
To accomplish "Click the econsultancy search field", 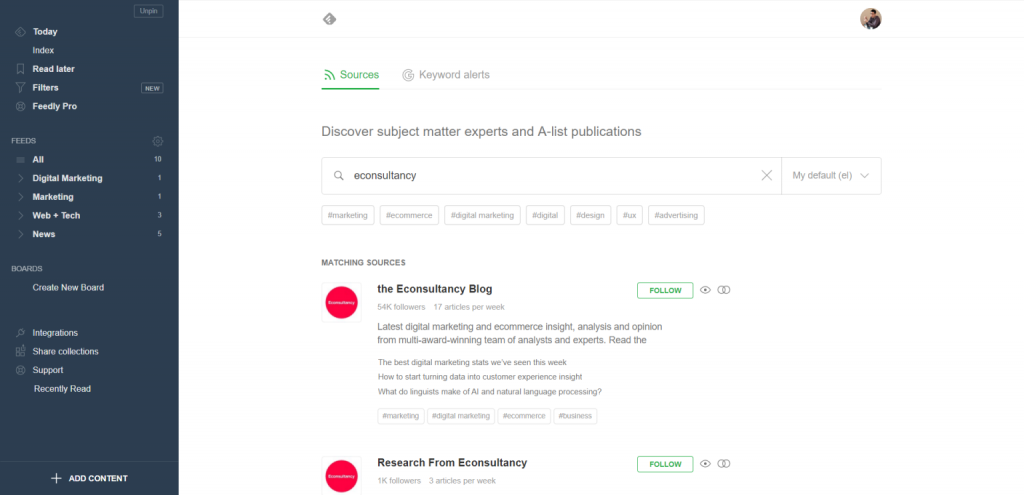I will [550, 175].
